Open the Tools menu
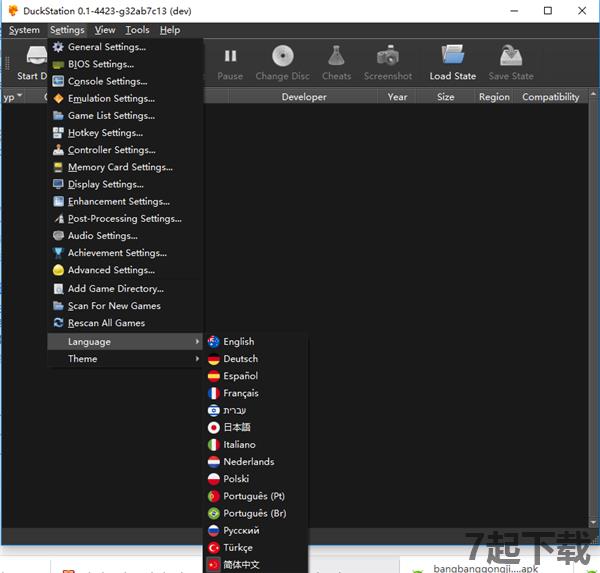Image resolution: width=600 pixels, height=573 pixels. (x=137, y=30)
